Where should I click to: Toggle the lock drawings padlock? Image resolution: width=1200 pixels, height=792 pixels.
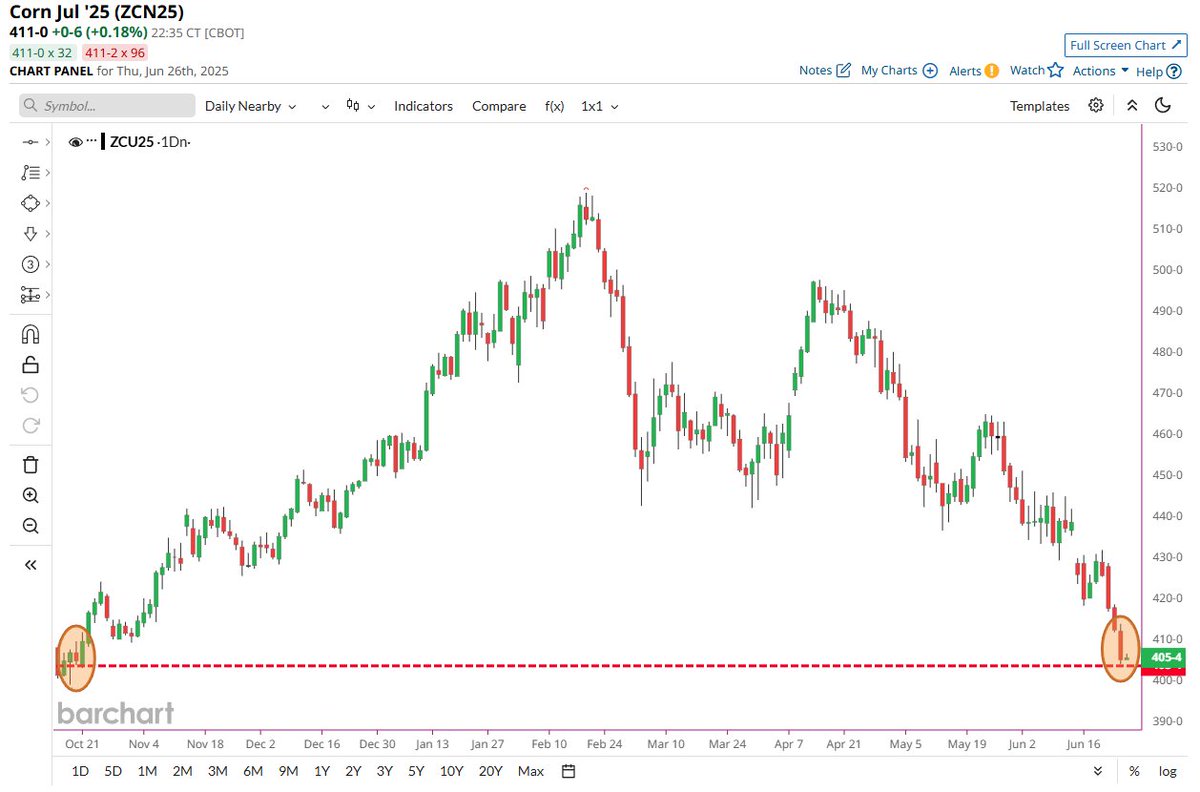[x=30, y=364]
